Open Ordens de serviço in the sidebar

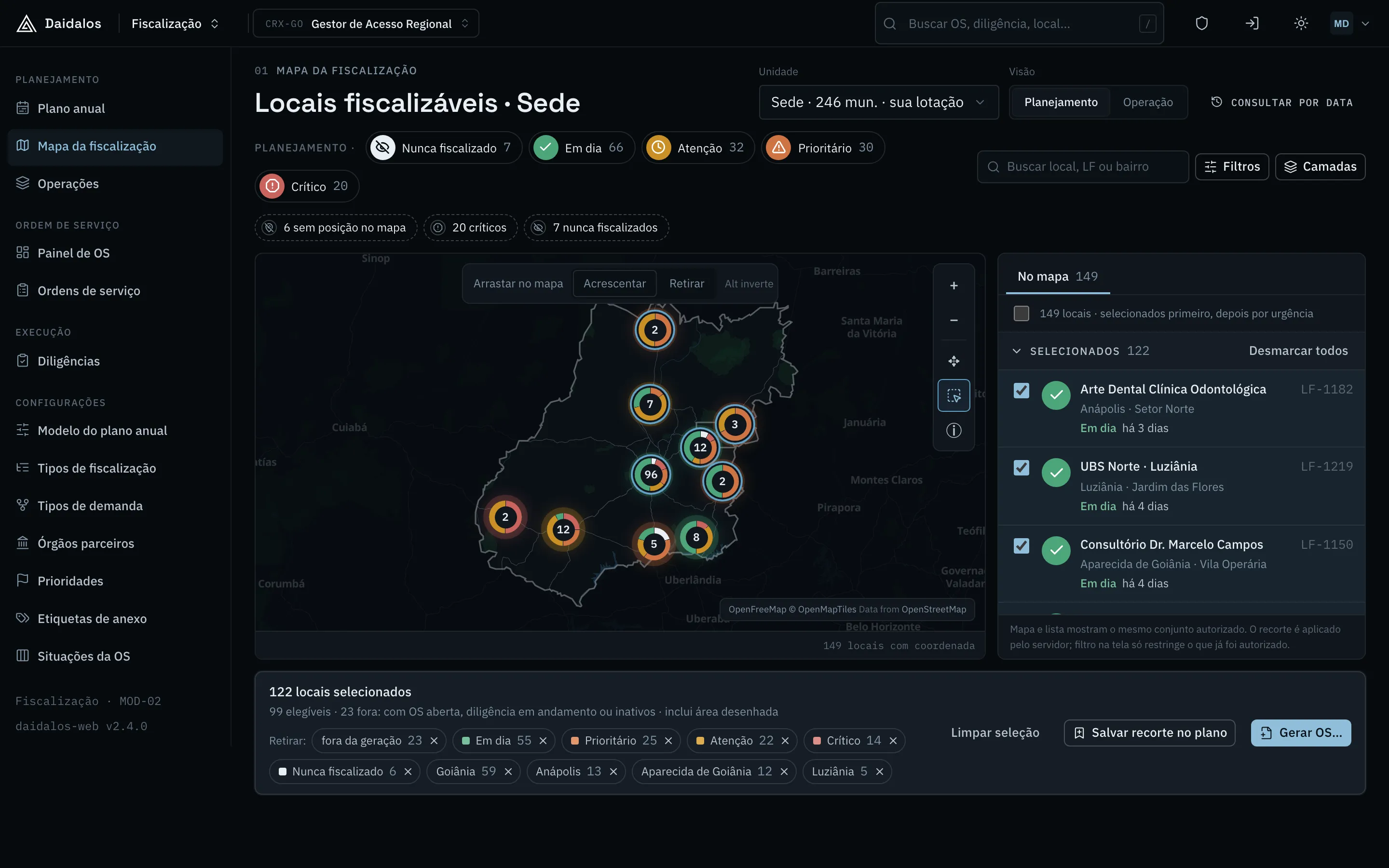point(115,290)
